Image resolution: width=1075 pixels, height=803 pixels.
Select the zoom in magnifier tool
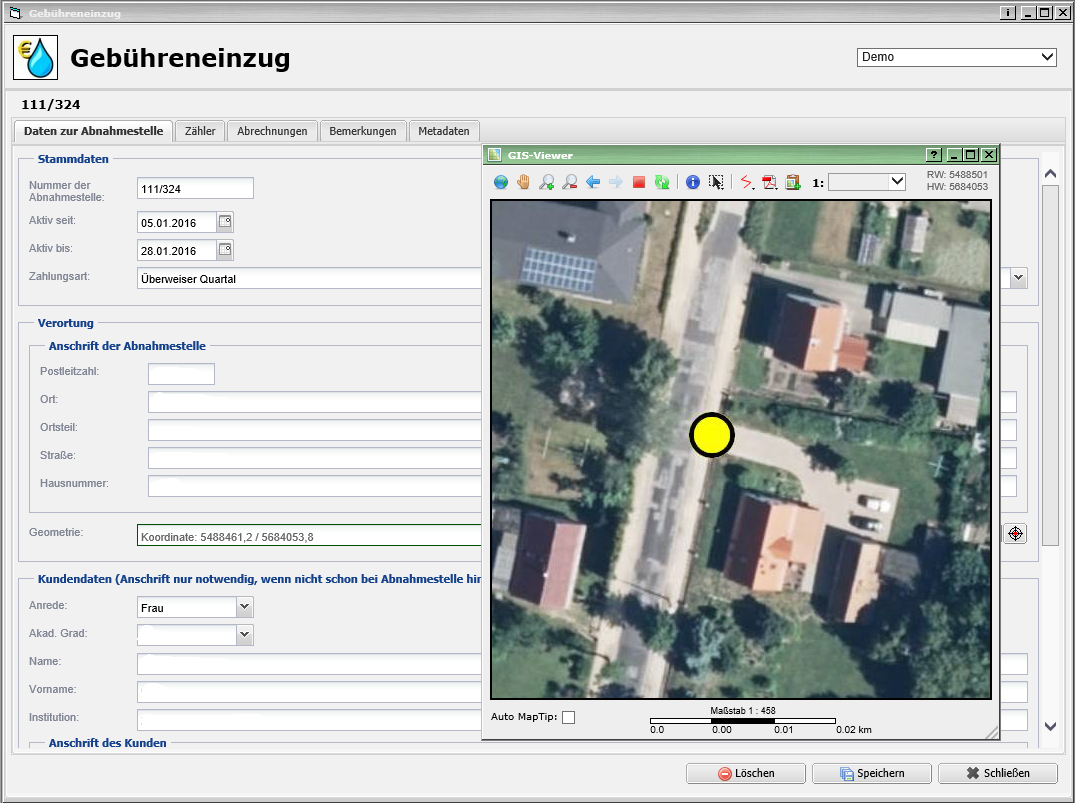point(547,182)
